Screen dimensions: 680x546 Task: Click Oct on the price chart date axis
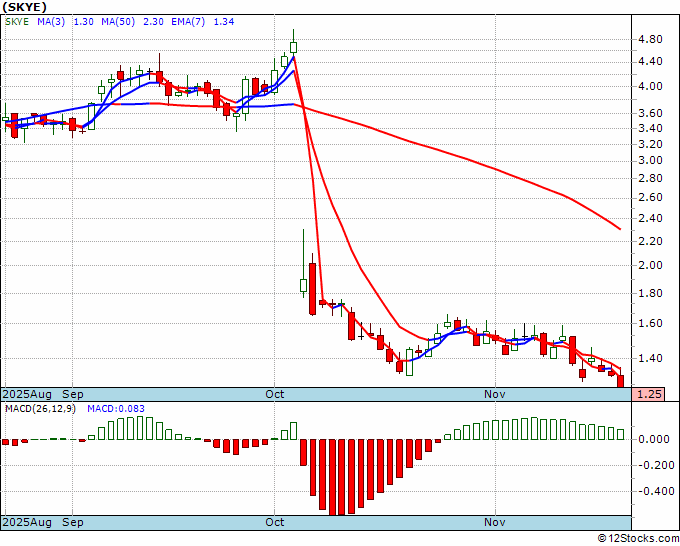[275, 394]
